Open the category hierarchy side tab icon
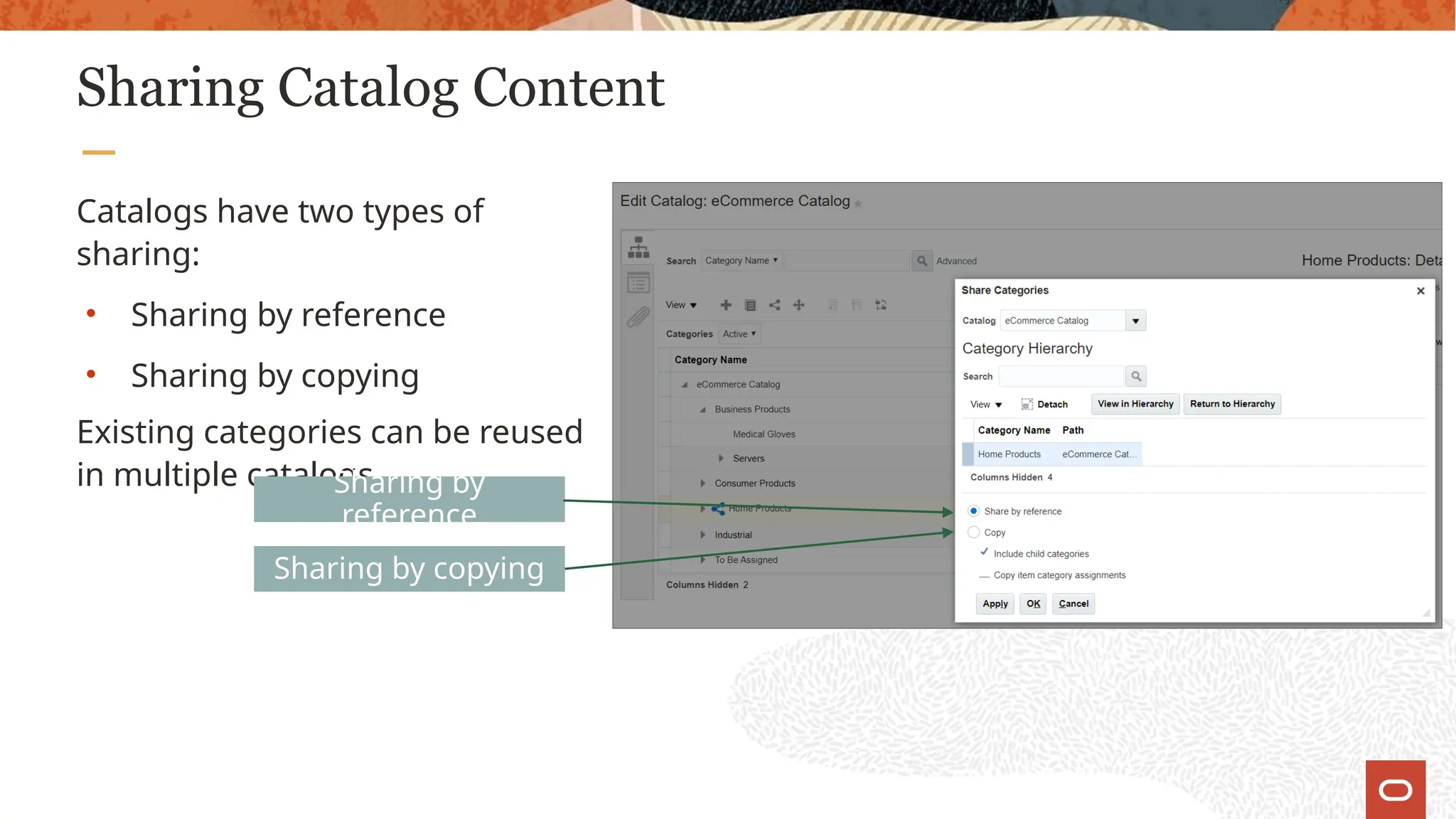The width and height of the screenshot is (1456, 819). (638, 247)
